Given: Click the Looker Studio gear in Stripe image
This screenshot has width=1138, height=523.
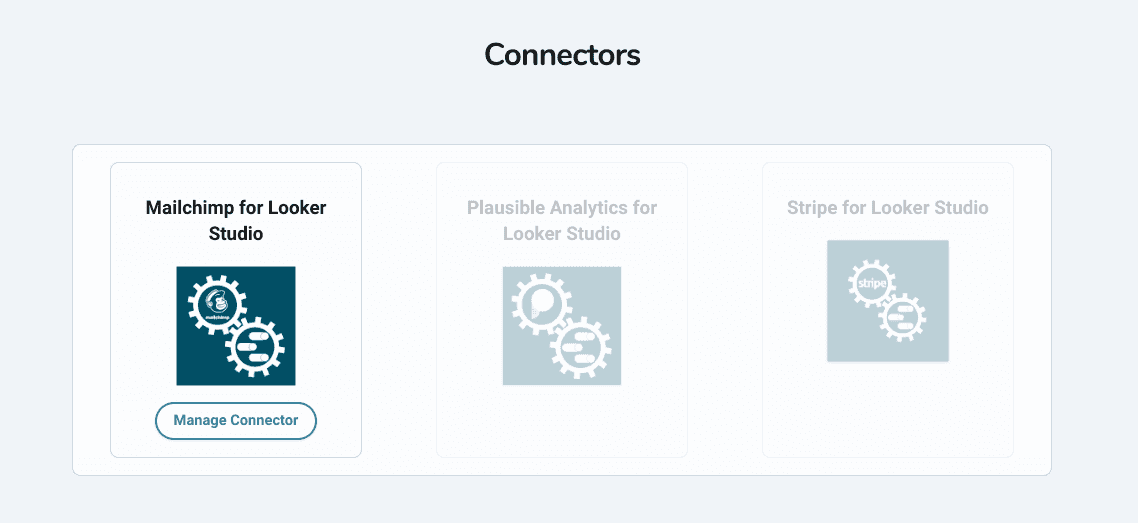Looking at the screenshot, I should click(x=903, y=317).
